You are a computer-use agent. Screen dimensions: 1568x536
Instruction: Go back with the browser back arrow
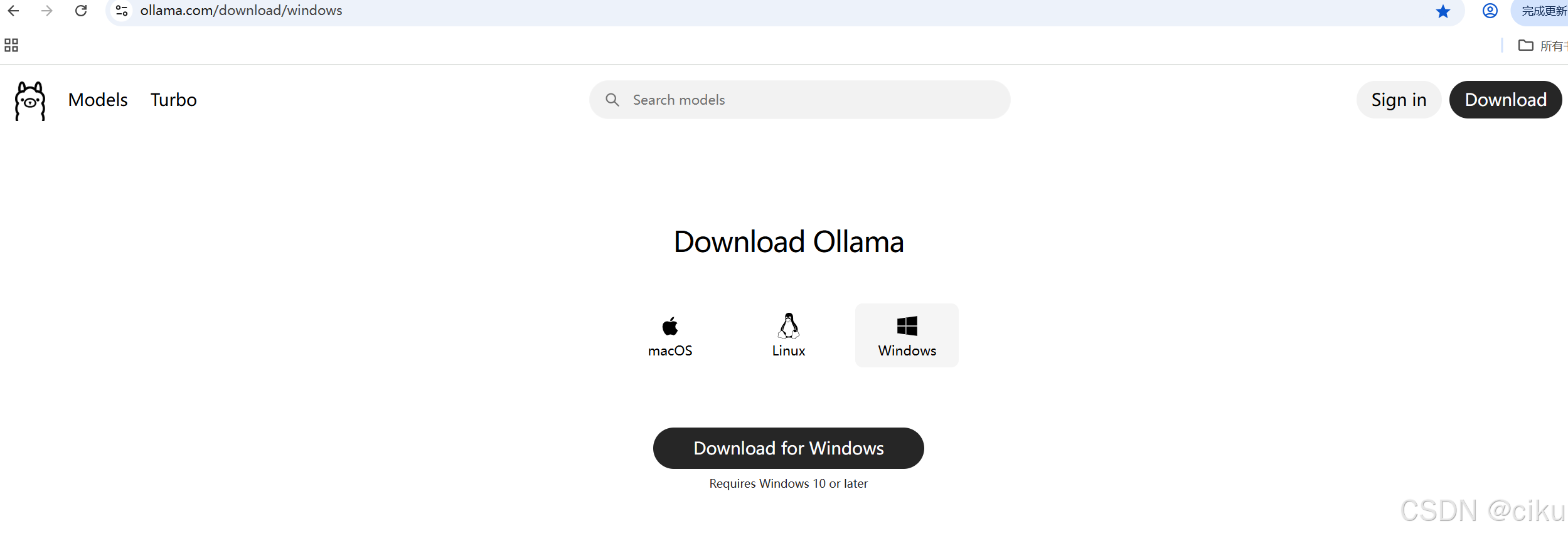[x=13, y=11]
